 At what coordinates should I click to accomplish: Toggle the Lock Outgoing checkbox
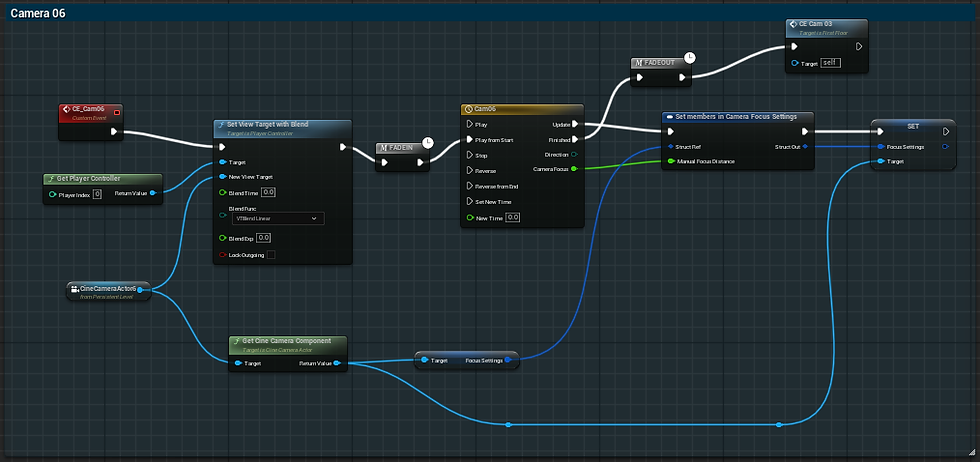(x=271, y=254)
